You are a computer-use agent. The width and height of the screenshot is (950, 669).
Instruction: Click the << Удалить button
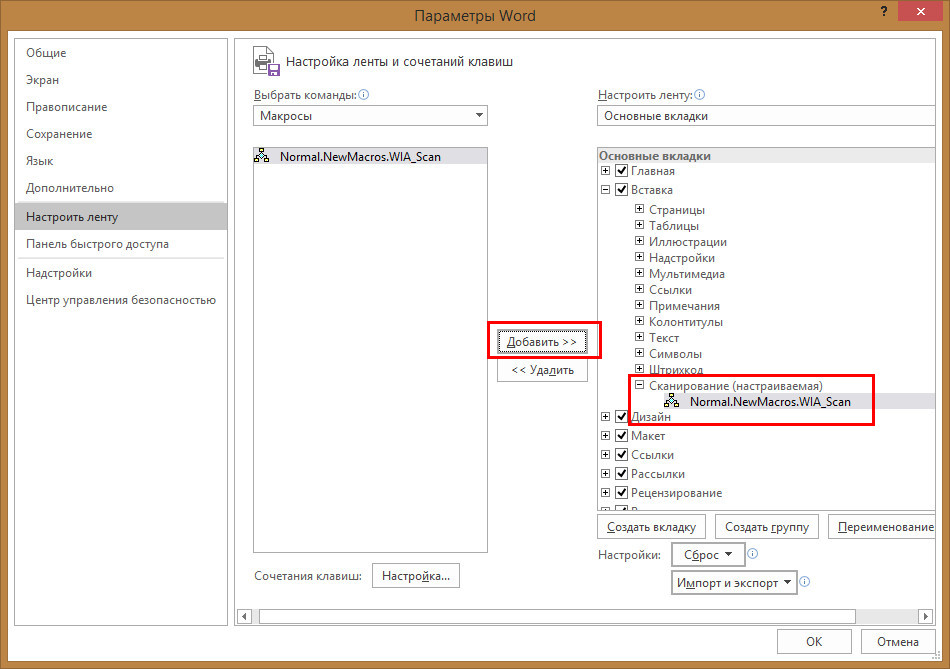(542, 370)
